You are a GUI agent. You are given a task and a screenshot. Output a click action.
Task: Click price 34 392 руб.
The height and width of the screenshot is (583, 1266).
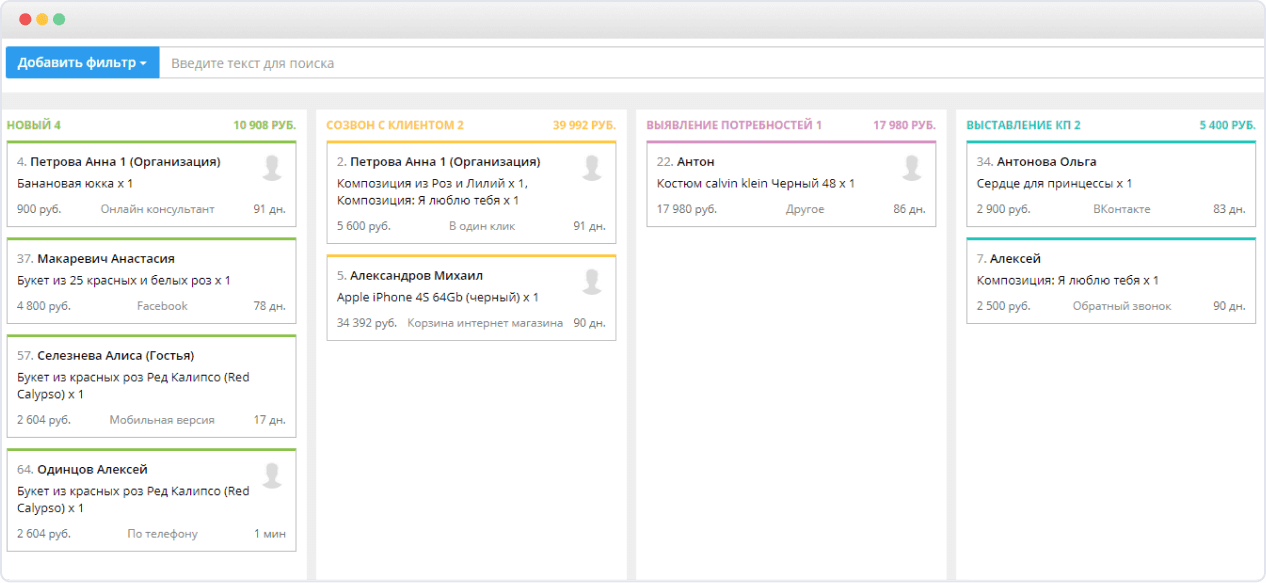[367, 323]
